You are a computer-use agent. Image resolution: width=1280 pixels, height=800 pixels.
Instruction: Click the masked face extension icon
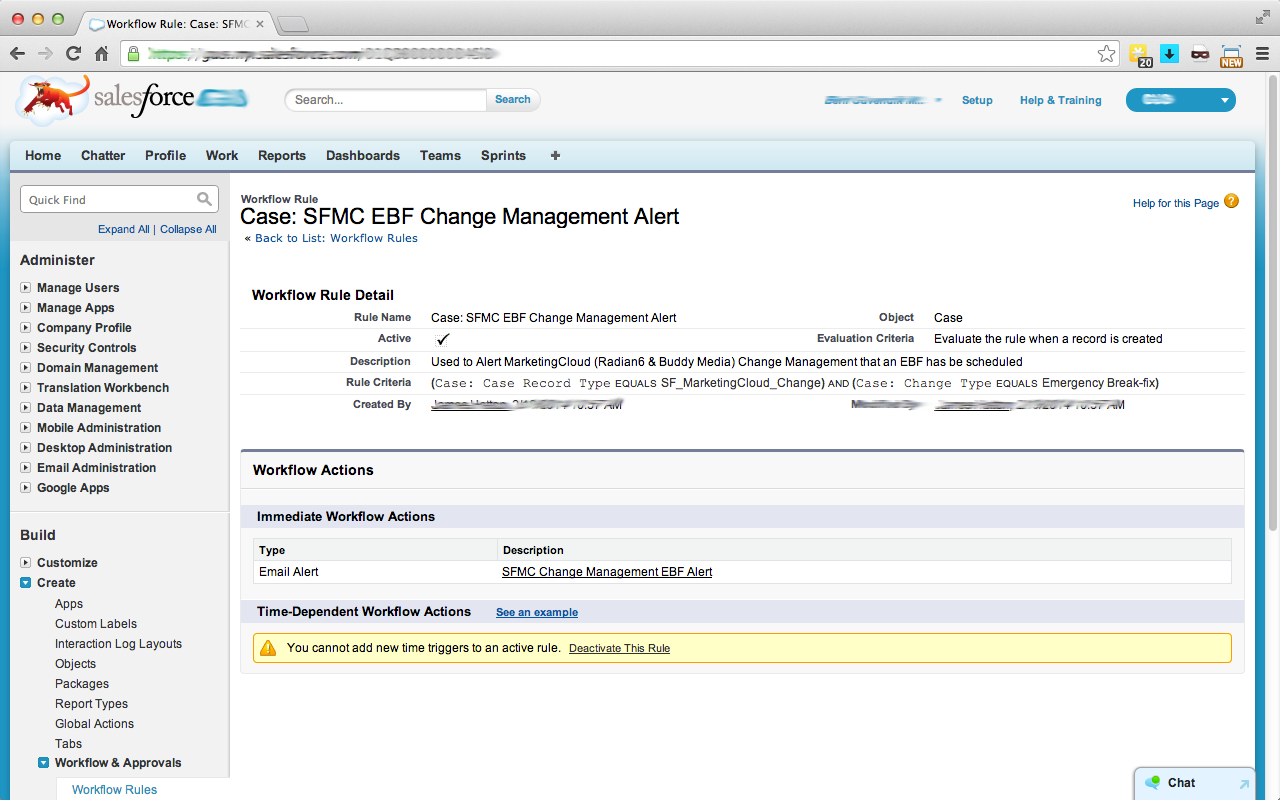click(x=1200, y=54)
